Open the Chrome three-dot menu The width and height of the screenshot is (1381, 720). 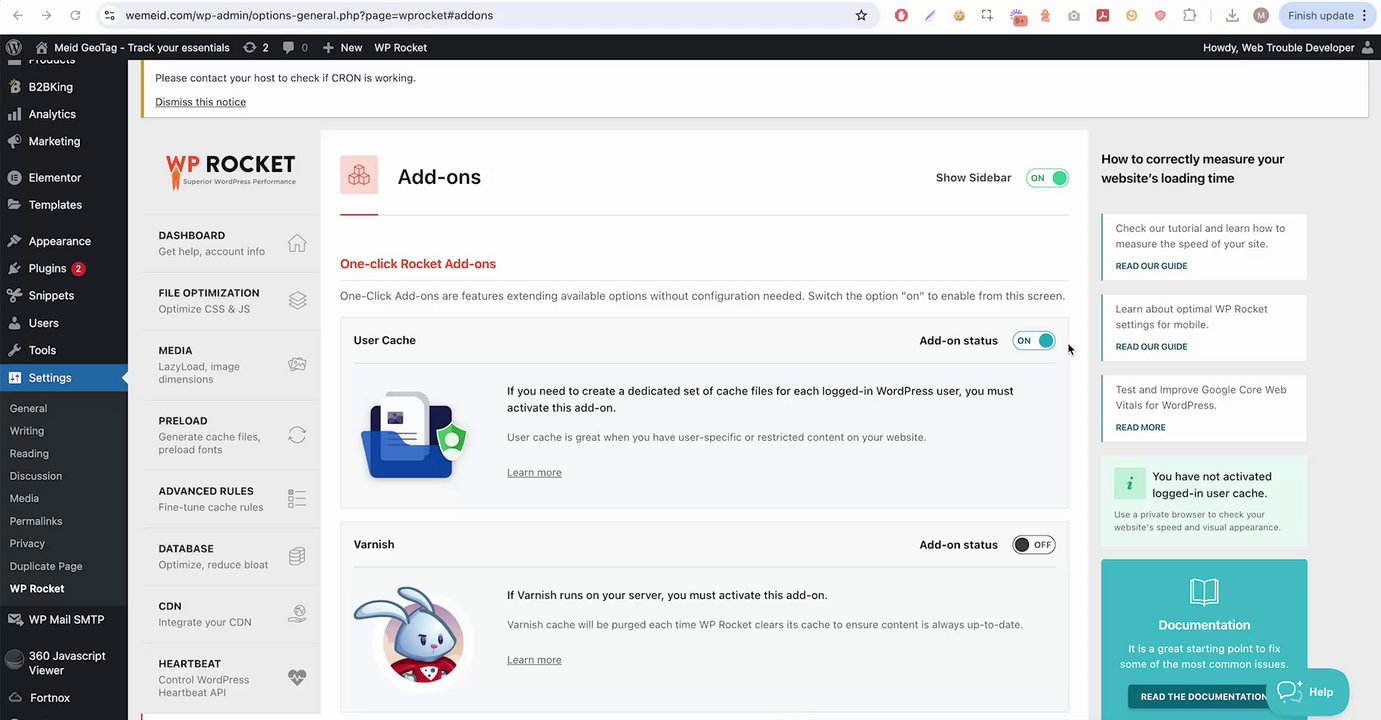[1365, 15]
